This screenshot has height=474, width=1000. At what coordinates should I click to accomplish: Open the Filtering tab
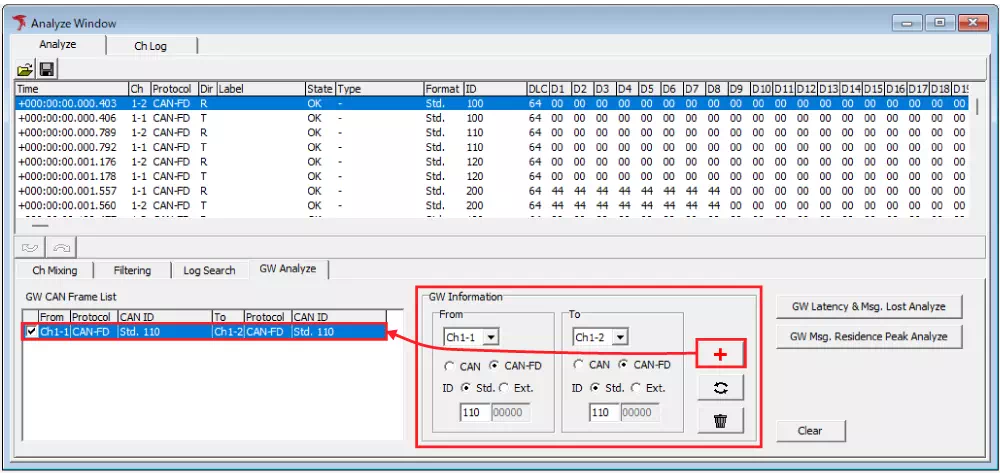pyautogui.click(x=132, y=270)
